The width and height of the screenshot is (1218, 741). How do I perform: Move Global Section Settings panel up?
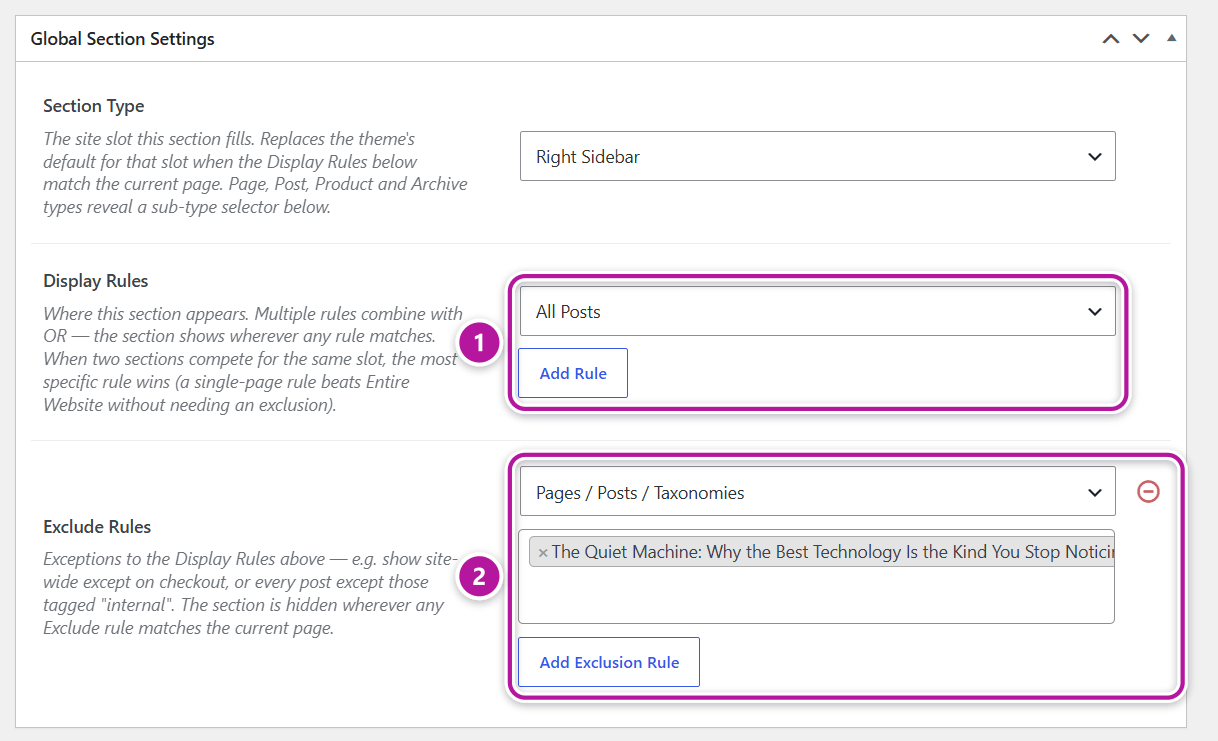coord(1111,39)
